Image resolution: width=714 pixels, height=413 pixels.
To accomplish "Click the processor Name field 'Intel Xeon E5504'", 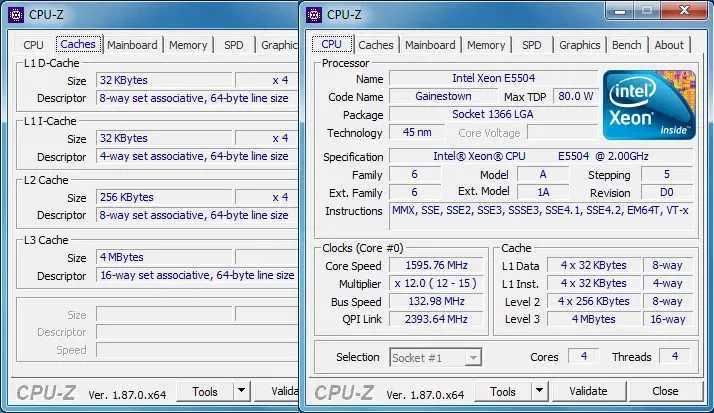I will click(493, 78).
